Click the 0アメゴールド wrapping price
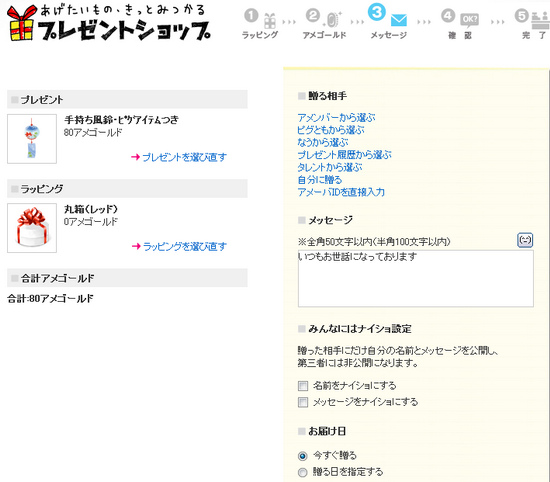Image resolution: width=550 pixels, height=482 pixels. tap(90, 221)
